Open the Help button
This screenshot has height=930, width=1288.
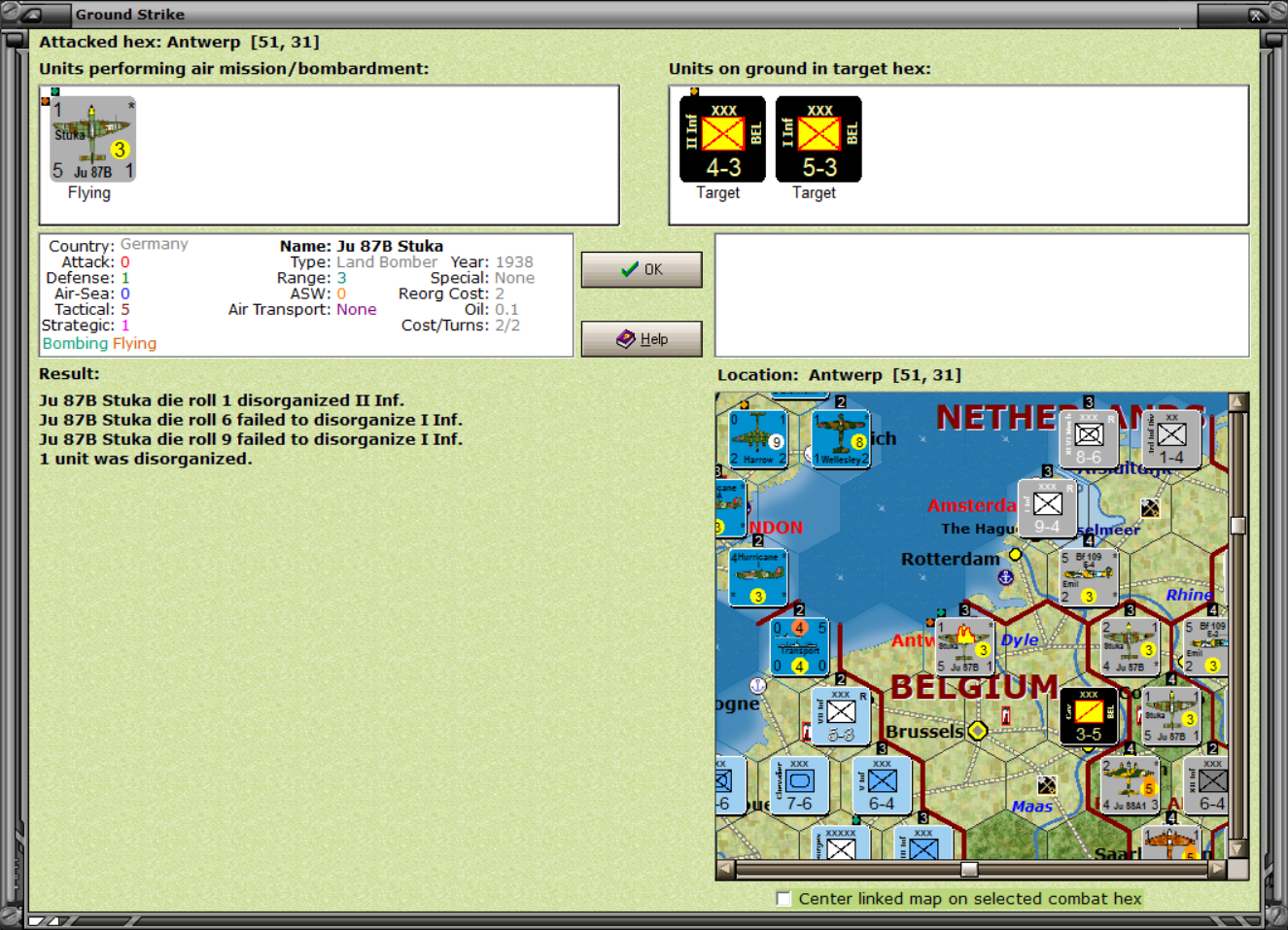(x=642, y=339)
